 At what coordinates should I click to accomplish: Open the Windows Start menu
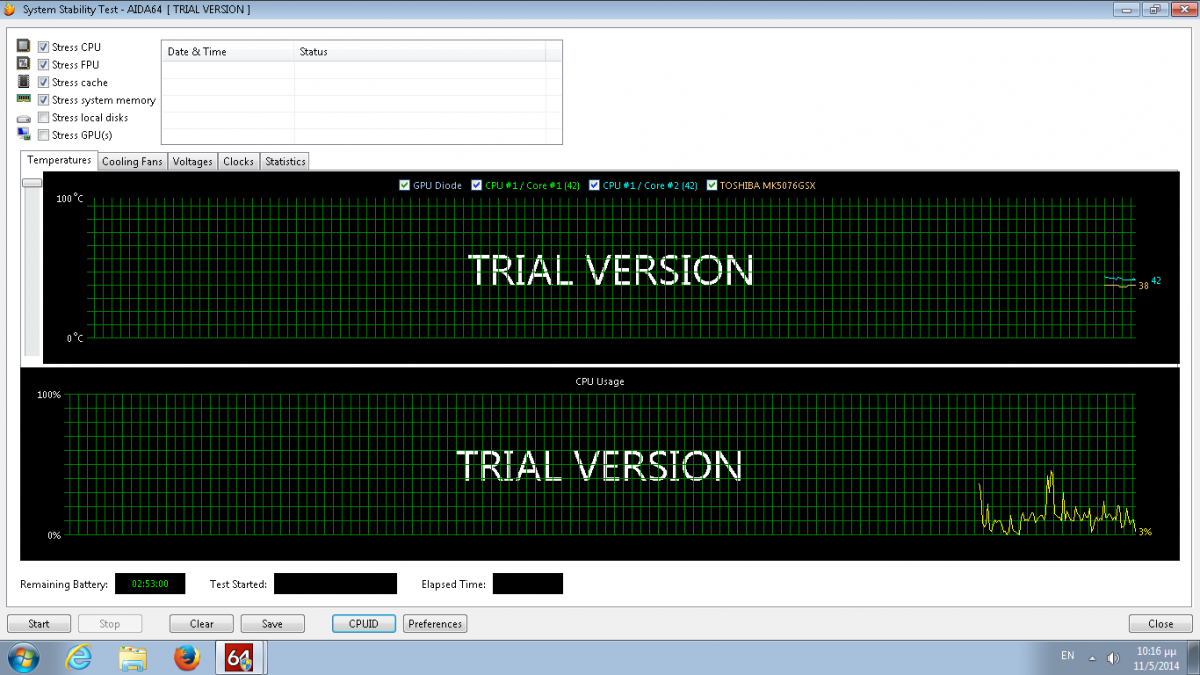click(x=23, y=658)
